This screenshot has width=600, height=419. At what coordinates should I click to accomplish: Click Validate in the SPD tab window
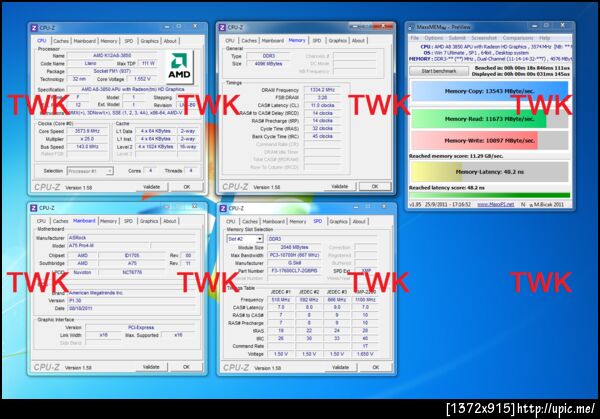tap(341, 367)
